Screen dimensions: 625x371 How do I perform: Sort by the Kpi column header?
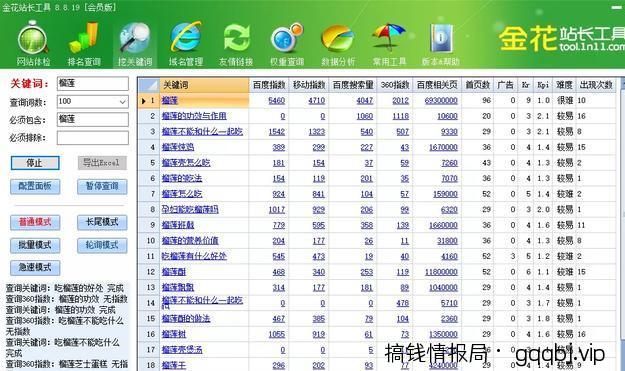(x=543, y=85)
